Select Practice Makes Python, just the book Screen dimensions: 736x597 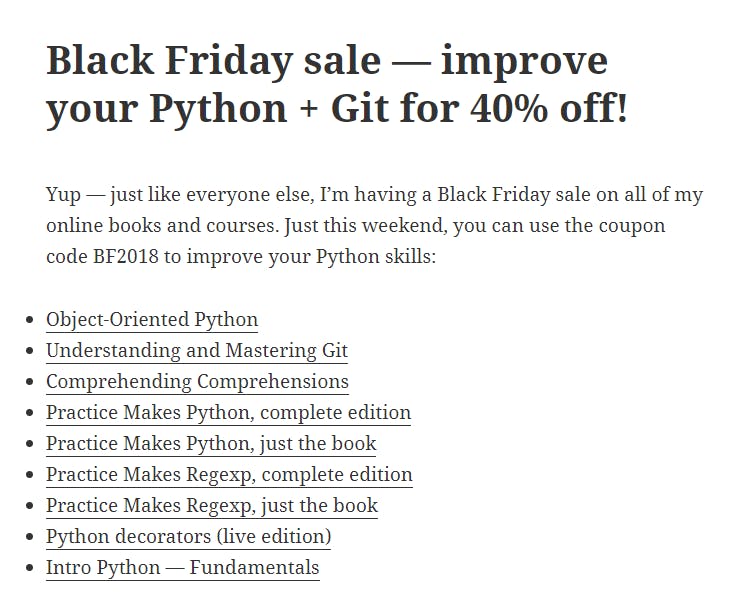[x=211, y=444]
